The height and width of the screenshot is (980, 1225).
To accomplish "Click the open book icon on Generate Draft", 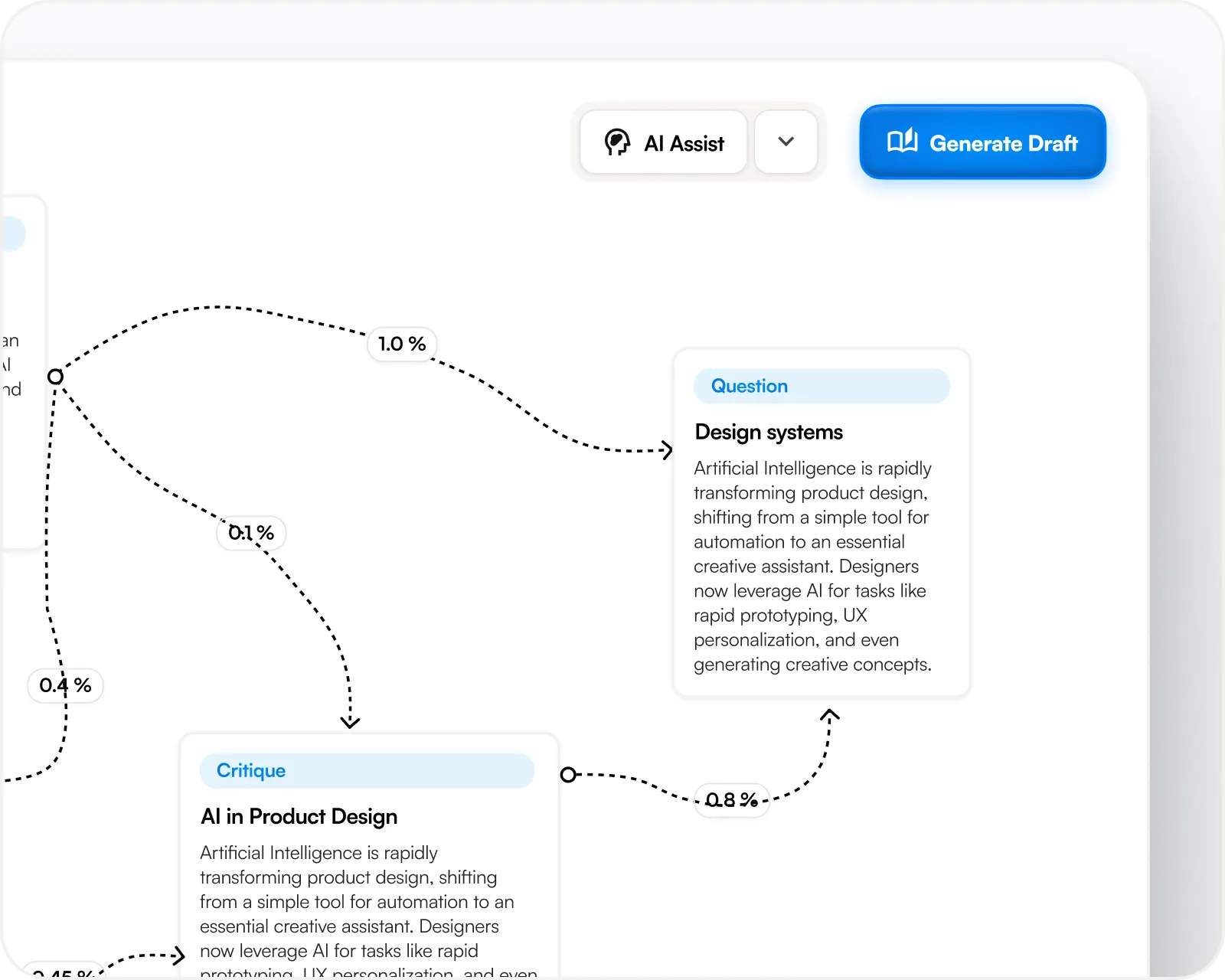I will [x=902, y=142].
